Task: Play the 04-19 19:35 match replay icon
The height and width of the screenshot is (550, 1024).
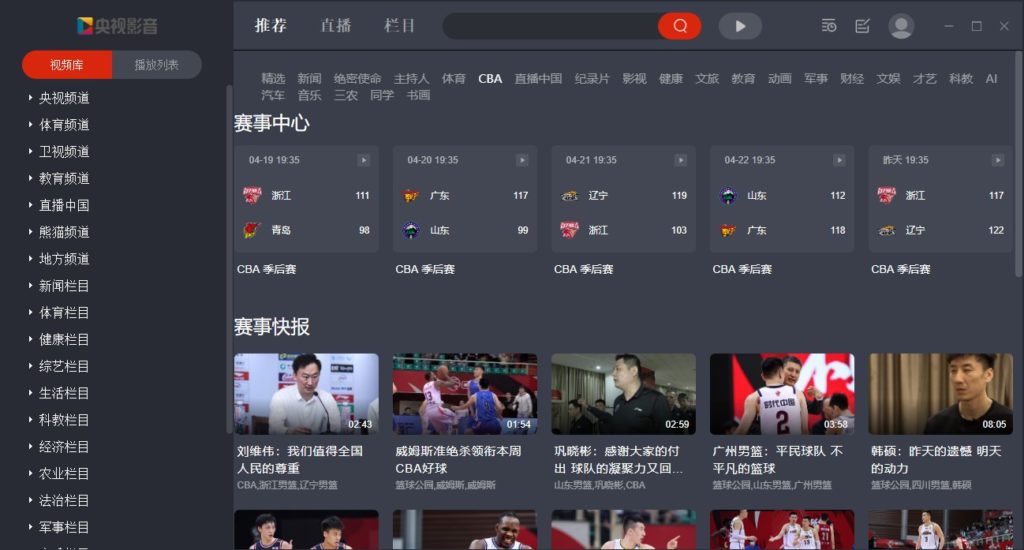Action: (x=363, y=160)
